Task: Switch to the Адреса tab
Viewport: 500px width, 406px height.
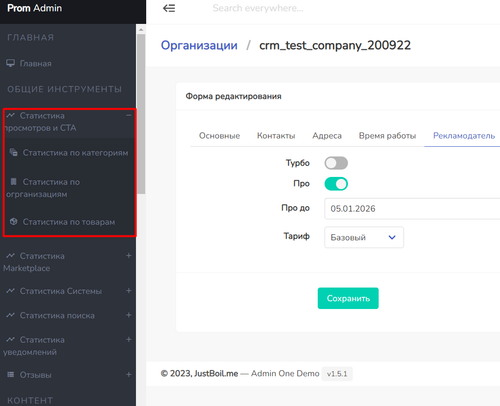Action: 327,136
